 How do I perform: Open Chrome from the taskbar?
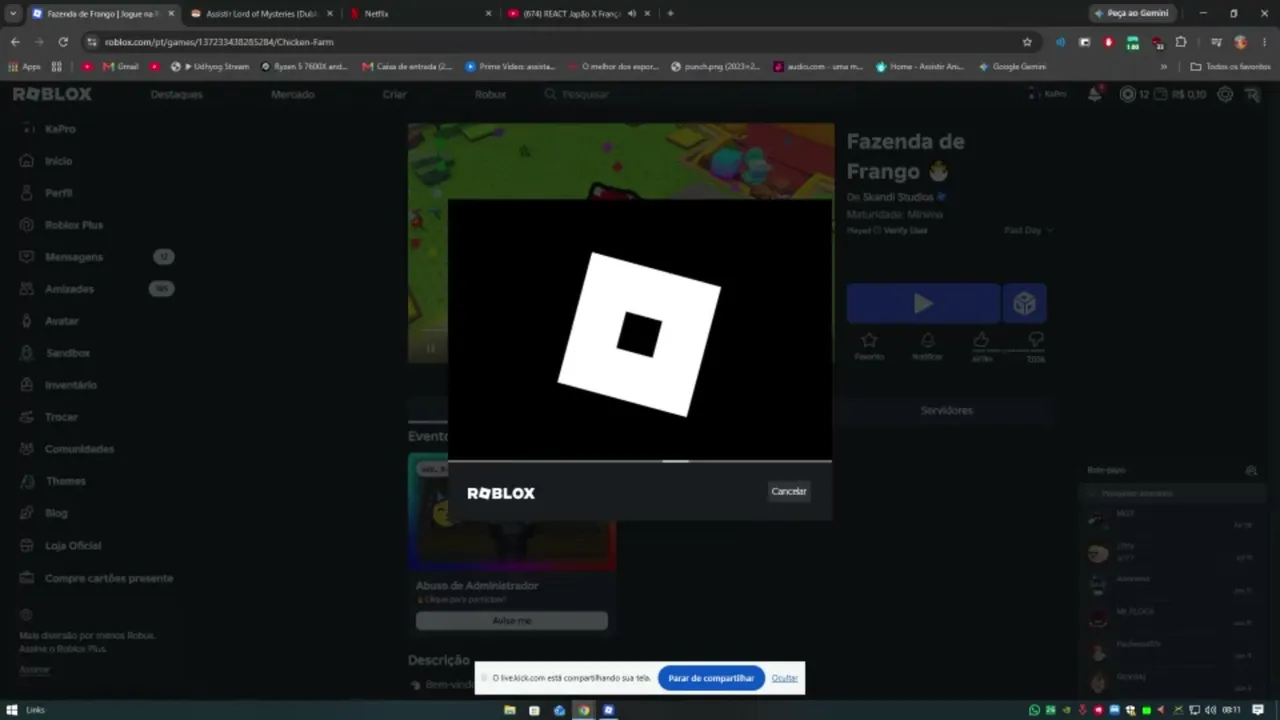[x=584, y=710]
